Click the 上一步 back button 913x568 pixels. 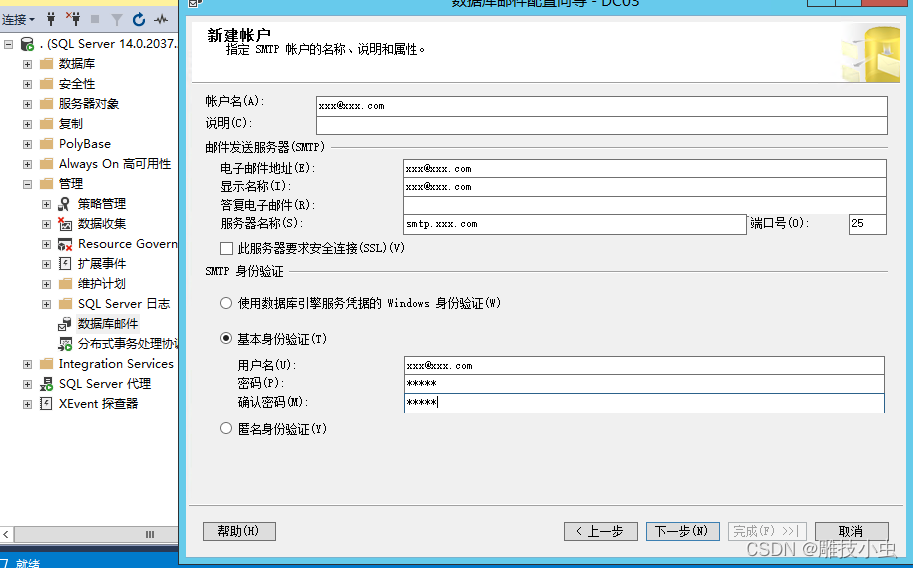point(601,531)
